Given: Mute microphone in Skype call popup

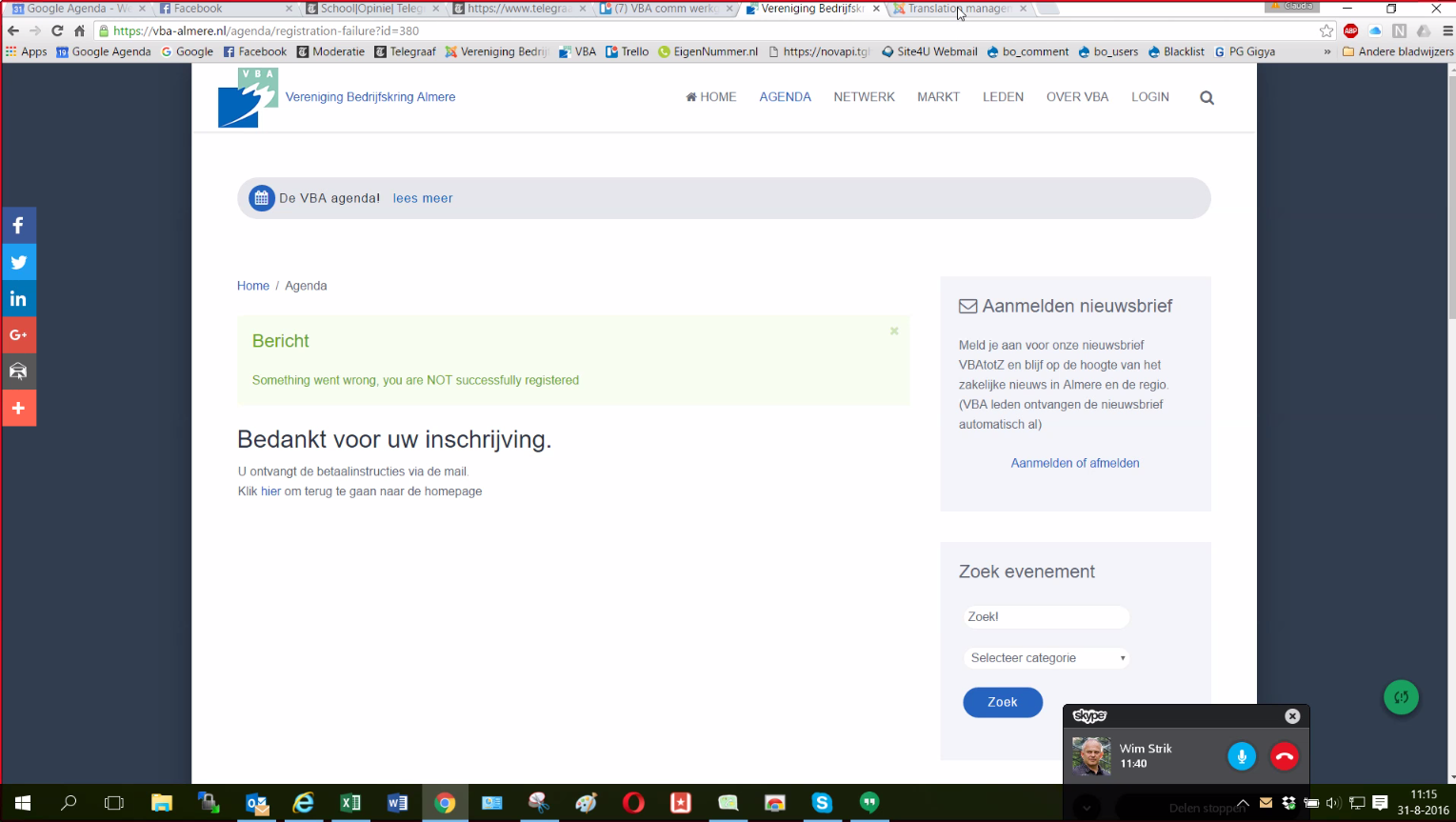Looking at the screenshot, I should (1241, 756).
